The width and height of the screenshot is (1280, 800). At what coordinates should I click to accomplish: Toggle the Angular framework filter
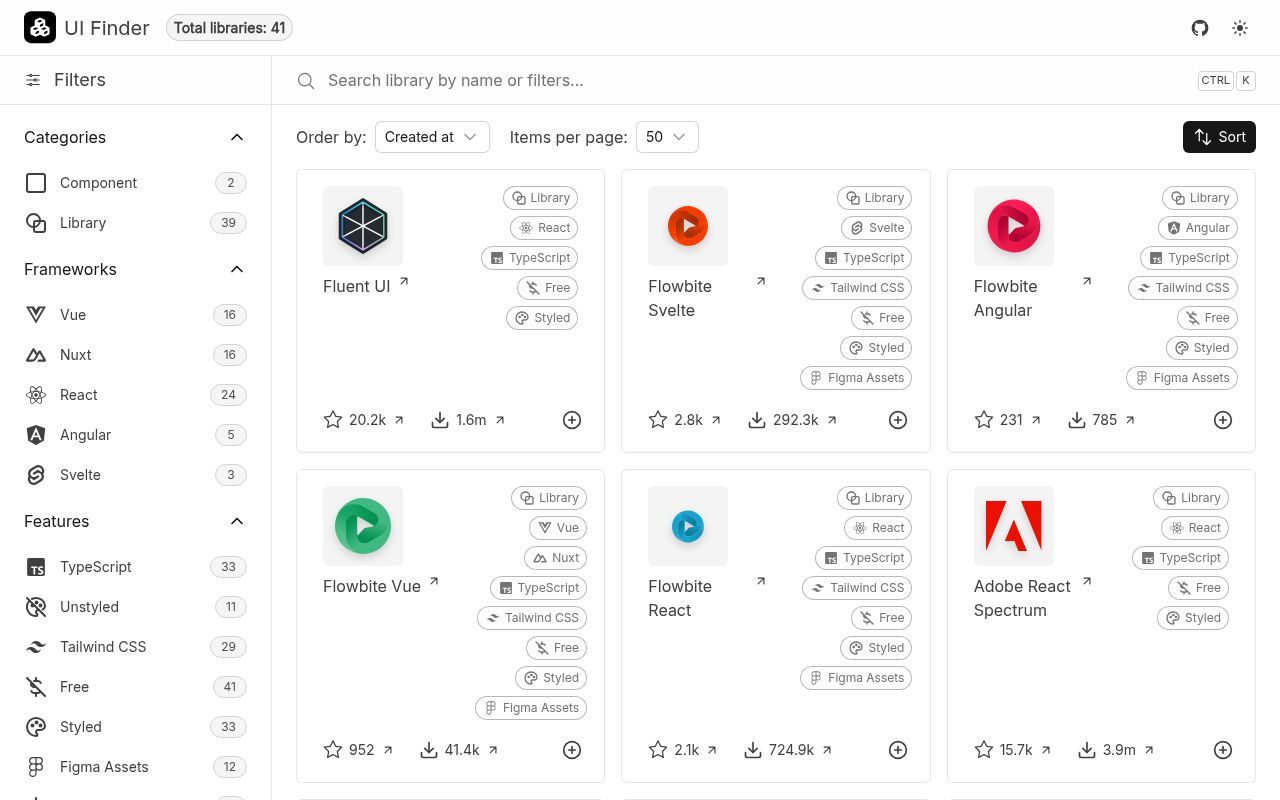coord(135,435)
